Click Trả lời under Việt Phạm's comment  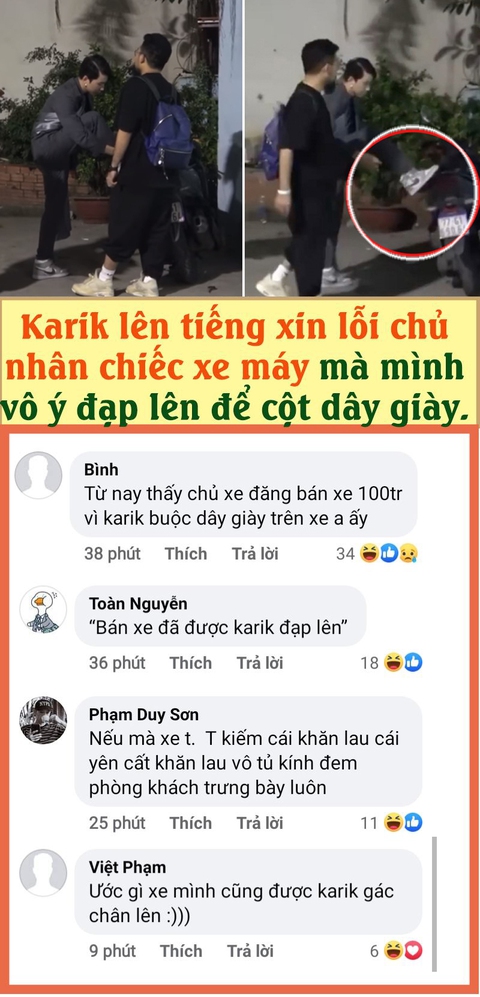(x=250, y=951)
